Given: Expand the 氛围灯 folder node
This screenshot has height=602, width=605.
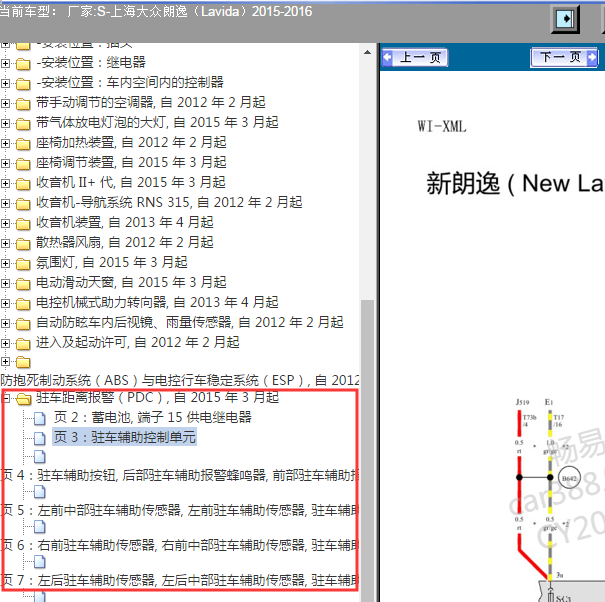Looking at the screenshot, I should pyautogui.click(x=5, y=264).
